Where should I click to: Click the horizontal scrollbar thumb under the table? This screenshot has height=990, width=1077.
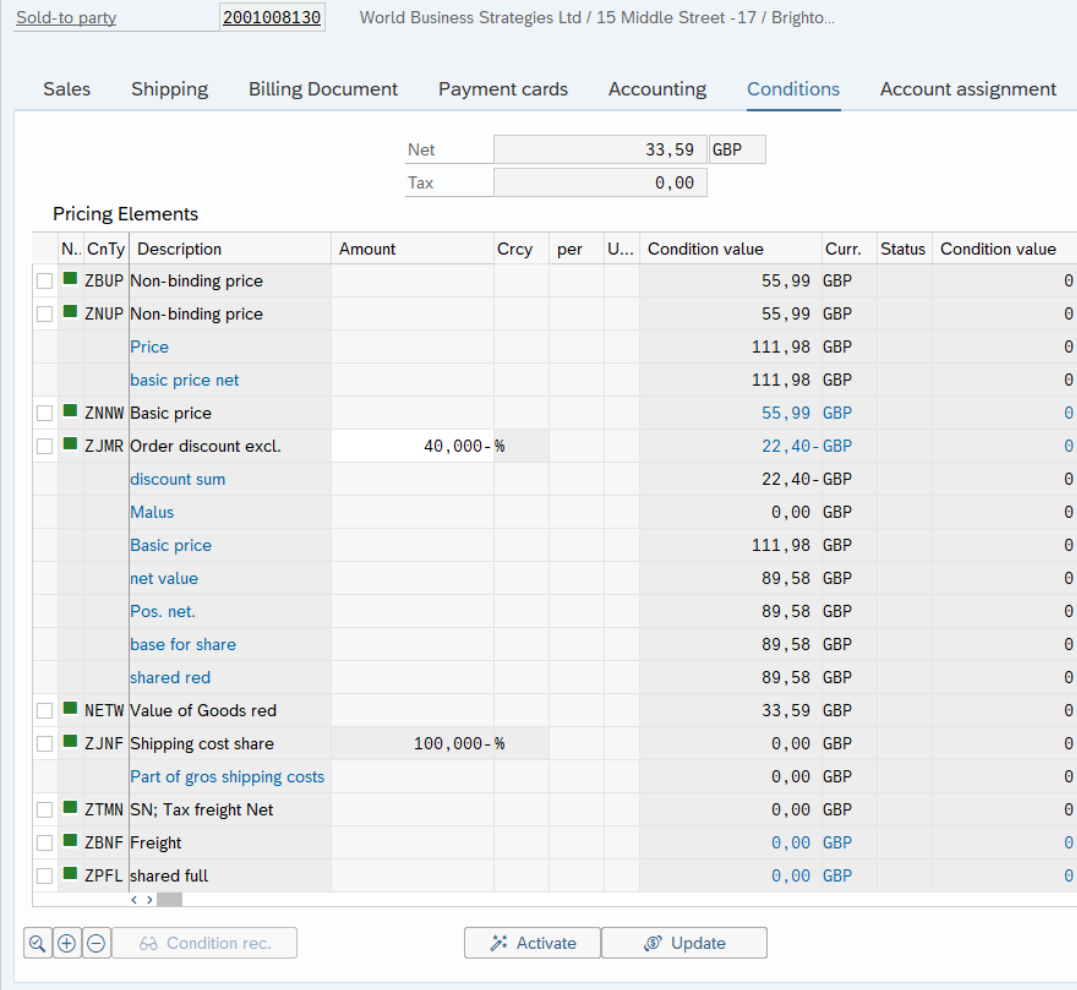pyautogui.click(x=170, y=899)
